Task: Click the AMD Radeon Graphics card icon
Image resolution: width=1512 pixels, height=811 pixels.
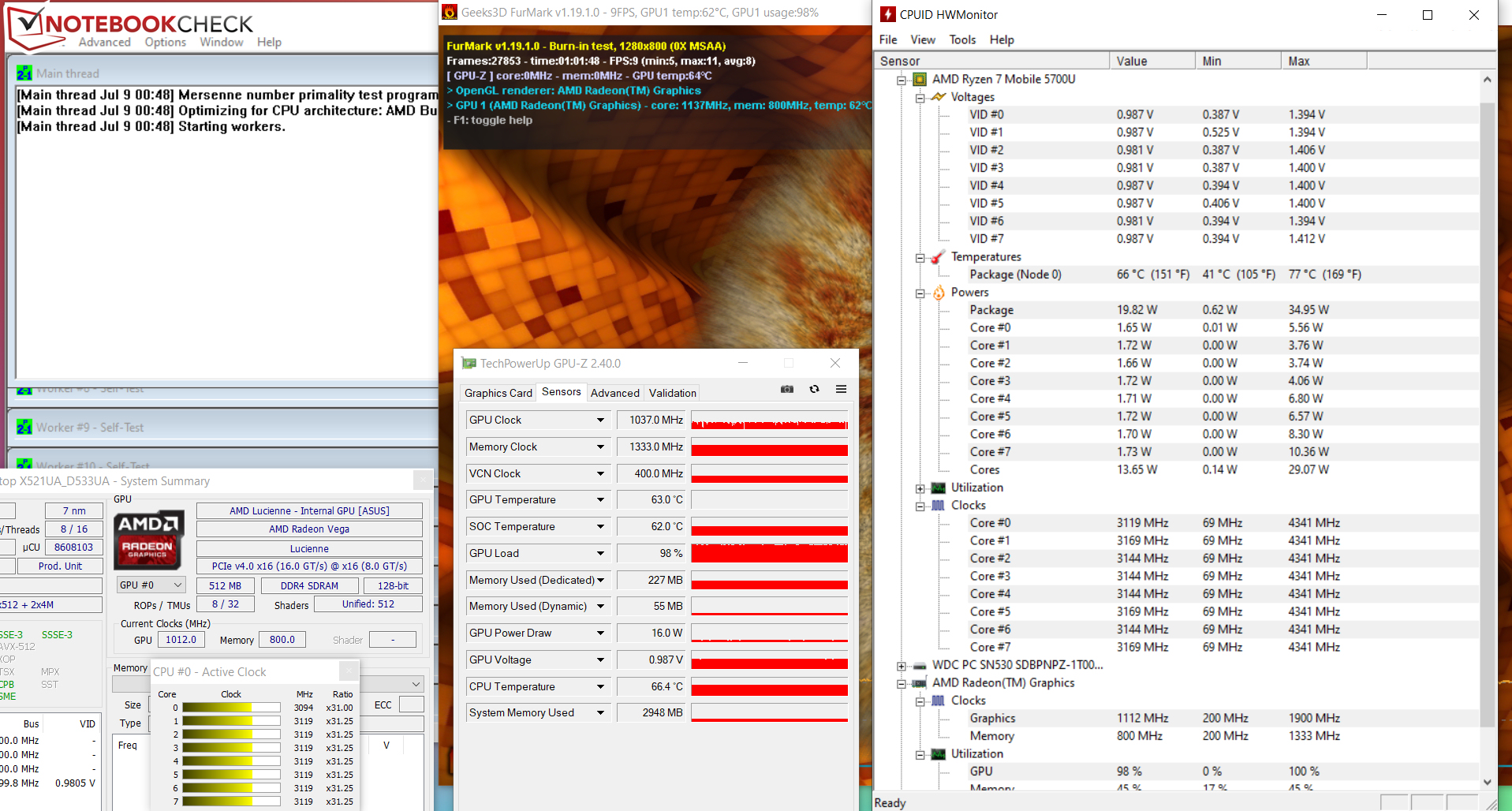Action: 919,683
